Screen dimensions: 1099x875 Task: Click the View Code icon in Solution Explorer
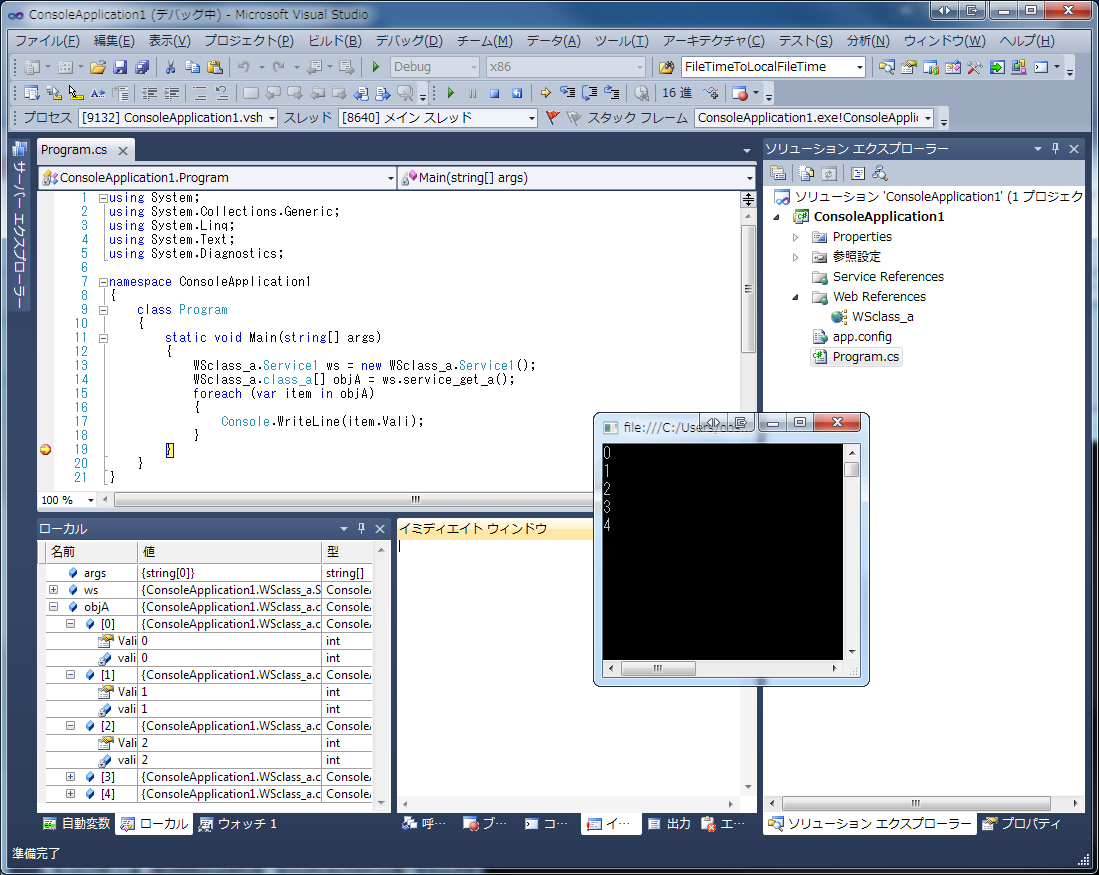[858, 173]
